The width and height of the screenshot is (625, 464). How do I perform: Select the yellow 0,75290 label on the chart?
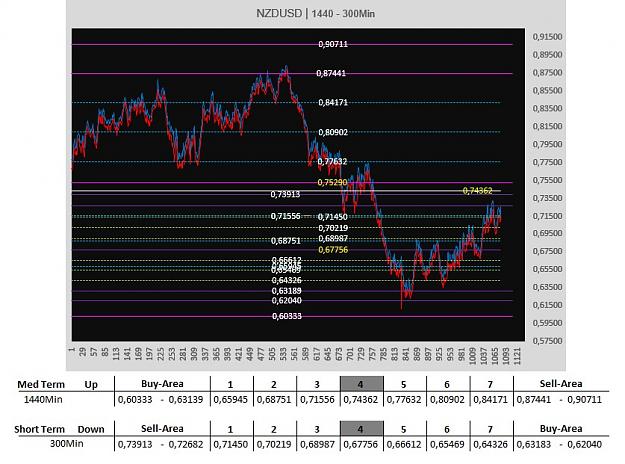click(332, 182)
